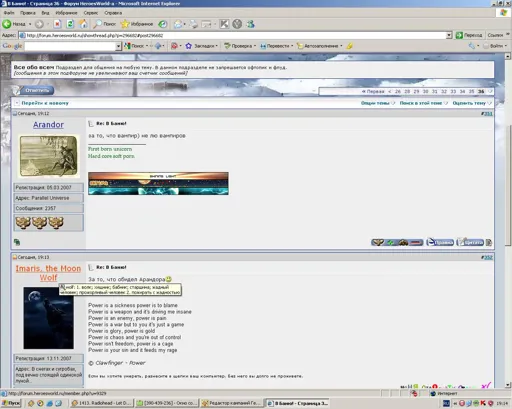Viewport: 512px width, 409px height.
Task: Open Поиск в этой теме dropdown
Action: point(423,103)
